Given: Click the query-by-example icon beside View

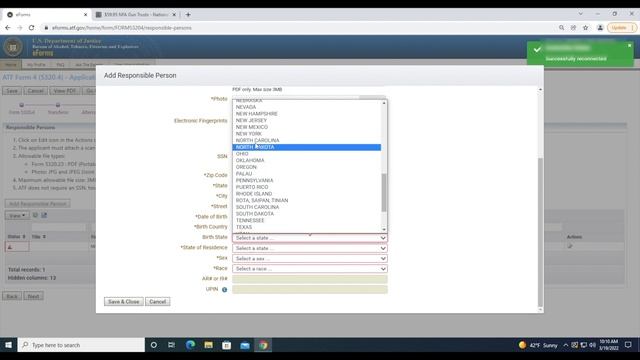Looking at the screenshot, I should point(35,215).
